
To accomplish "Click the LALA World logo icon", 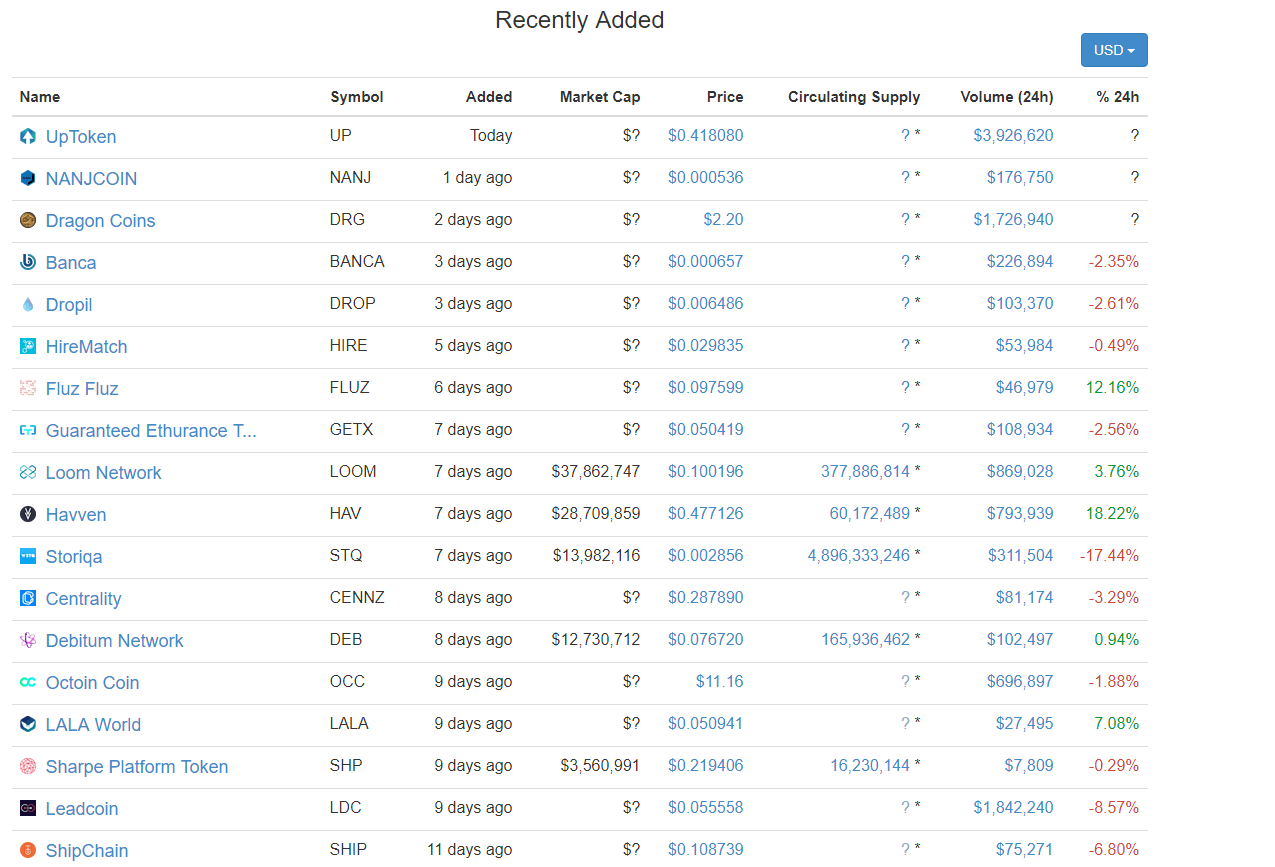I will tap(28, 725).
